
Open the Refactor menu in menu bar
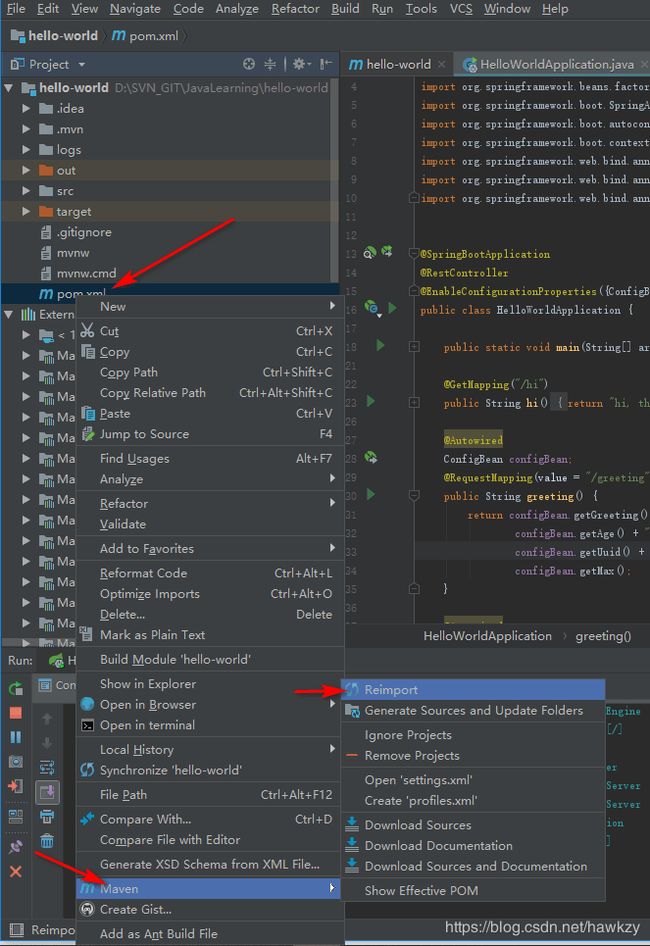coord(295,9)
